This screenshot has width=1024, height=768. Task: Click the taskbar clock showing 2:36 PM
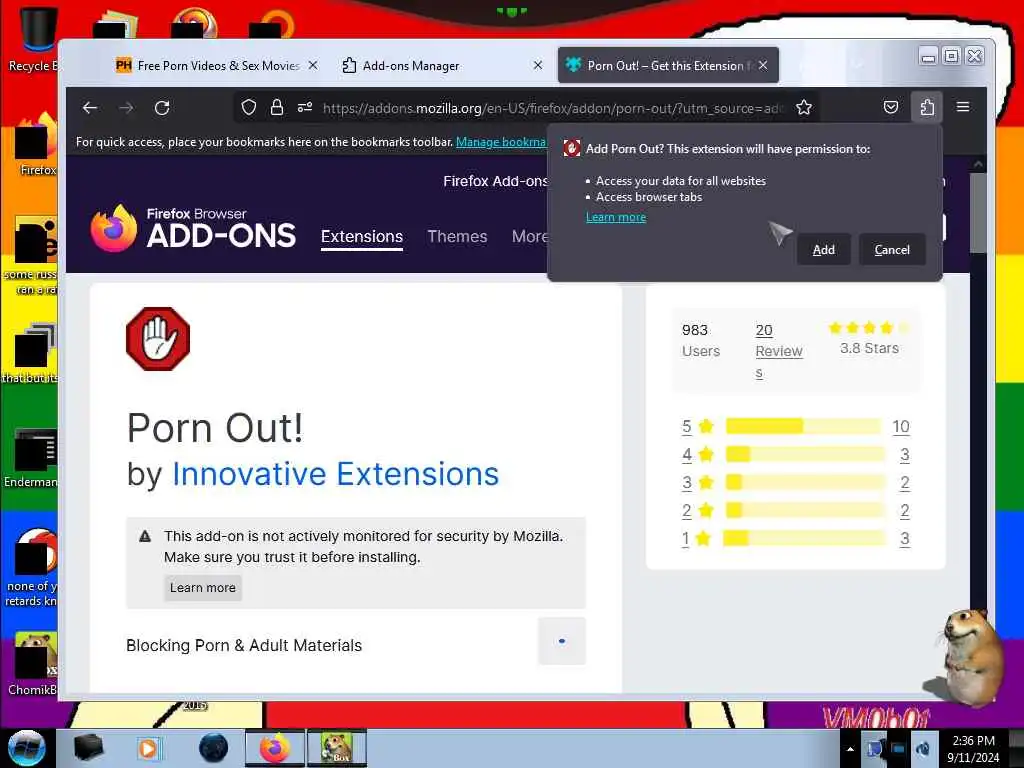(973, 748)
